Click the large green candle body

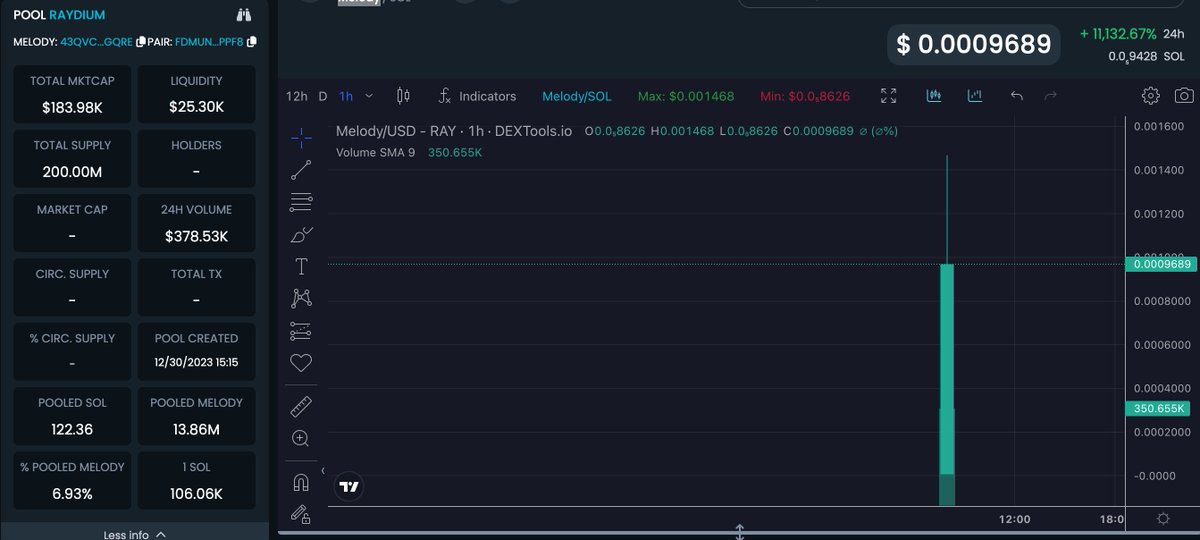tap(947, 369)
